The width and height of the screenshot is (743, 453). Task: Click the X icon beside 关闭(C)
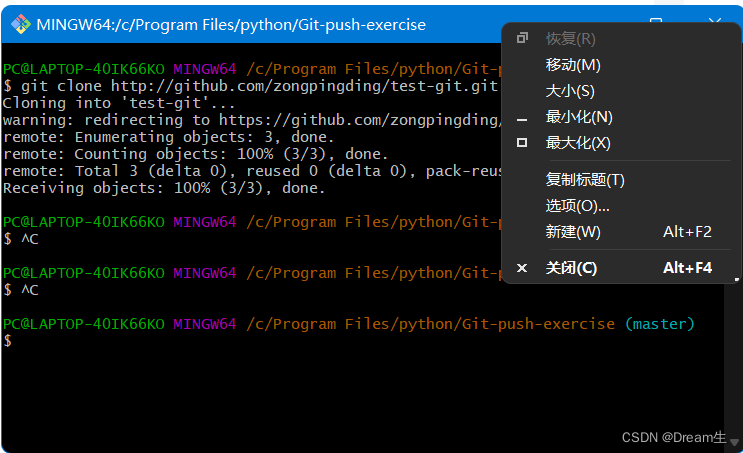click(x=522, y=268)
